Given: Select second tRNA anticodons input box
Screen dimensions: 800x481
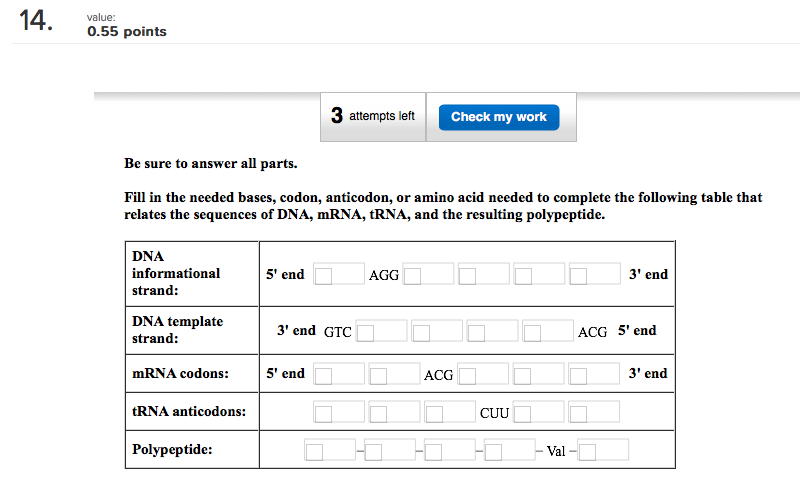Looking at the screenshot, I should pyautogui.click(x=393, y=412).
